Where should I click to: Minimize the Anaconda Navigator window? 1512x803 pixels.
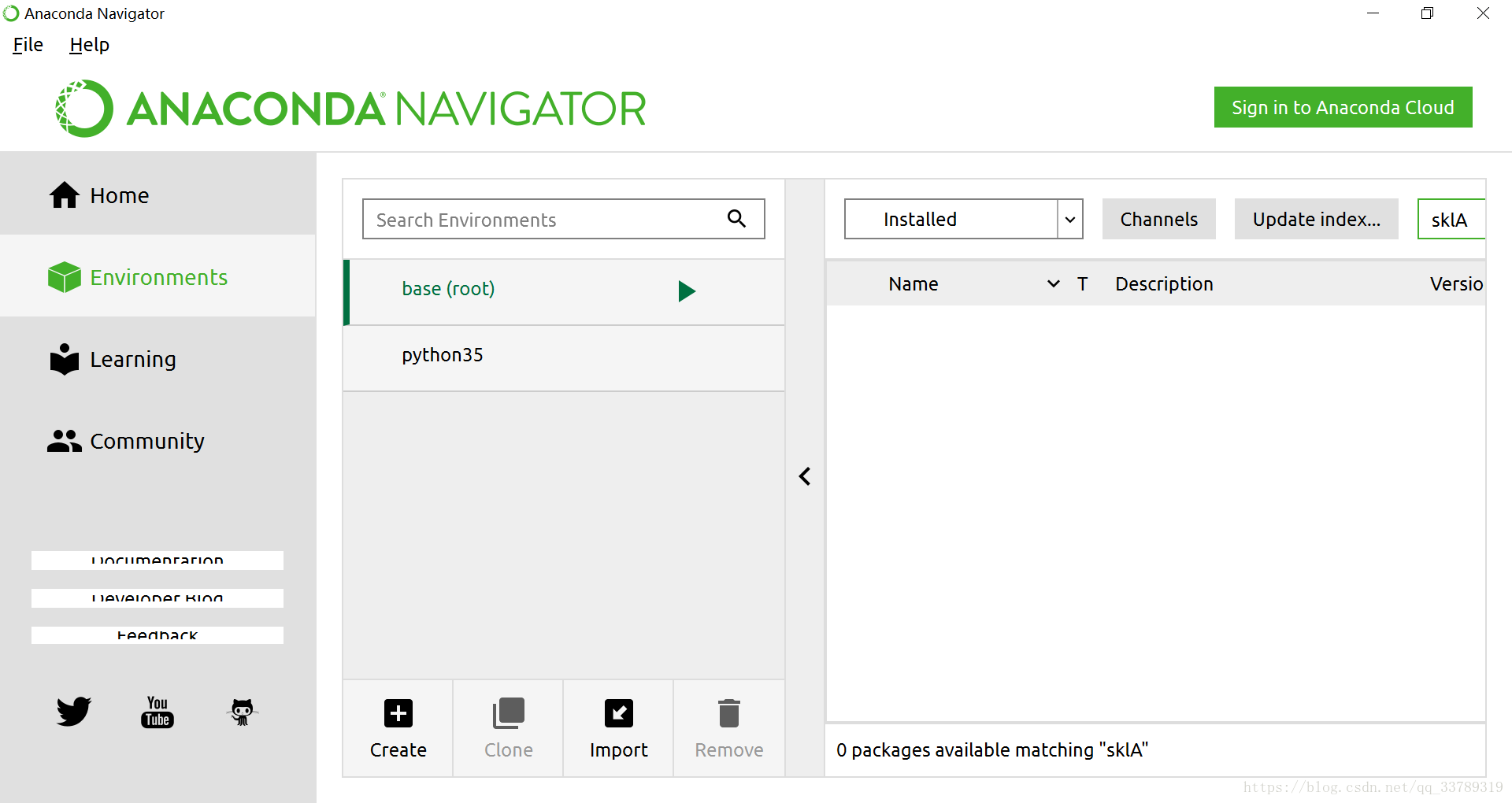point(1373,13)
